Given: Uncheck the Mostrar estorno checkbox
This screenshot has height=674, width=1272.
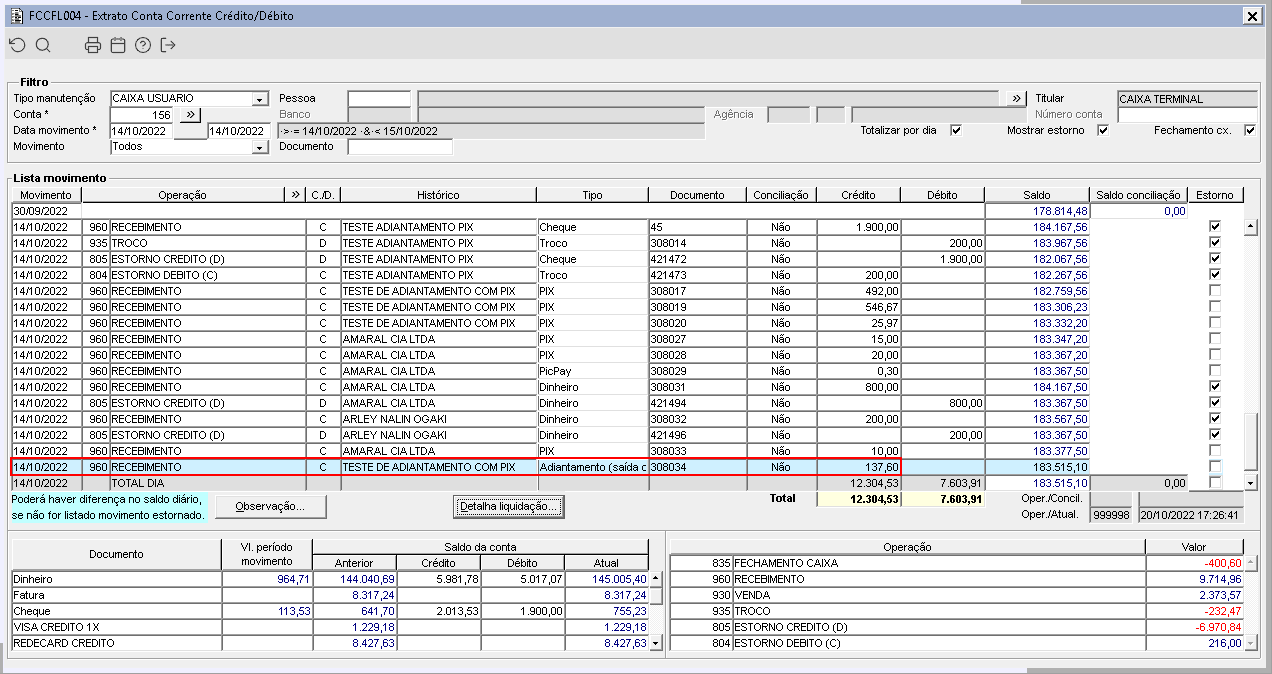Looking at the screenshot, I should pyautogui.click(x=1103, y=131).
